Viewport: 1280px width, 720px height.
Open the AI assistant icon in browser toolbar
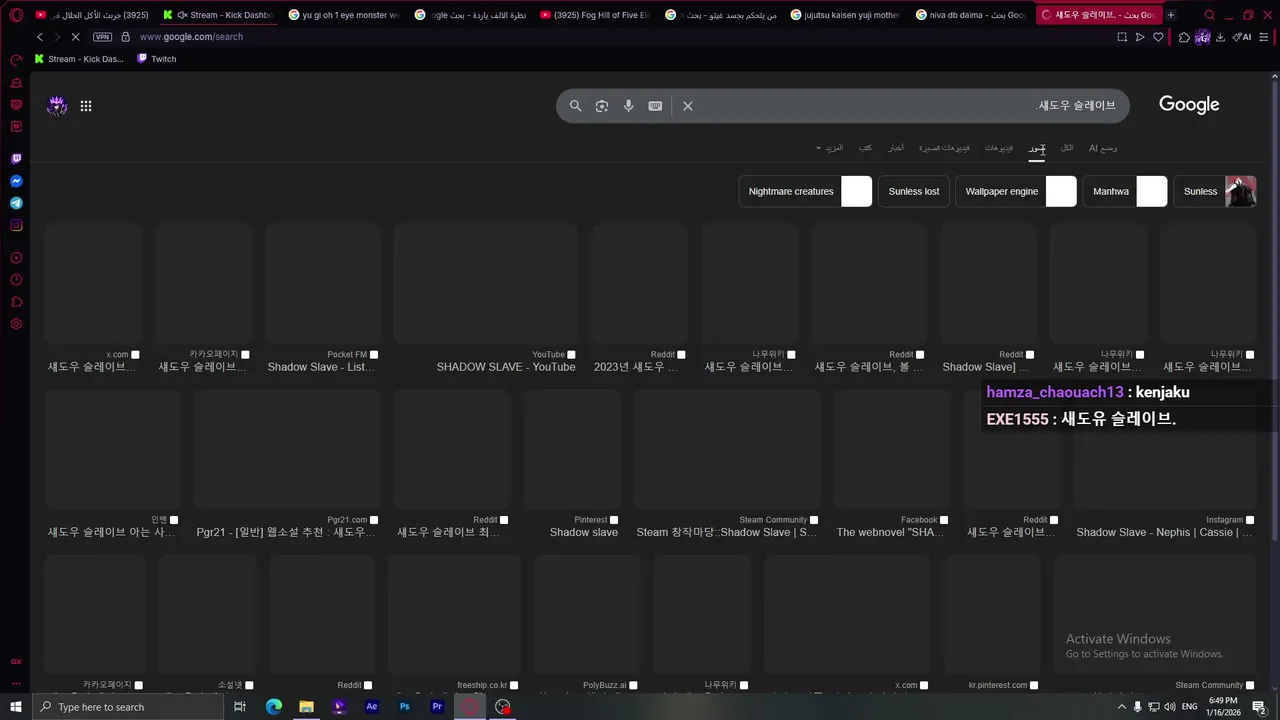click(1242, 37)
